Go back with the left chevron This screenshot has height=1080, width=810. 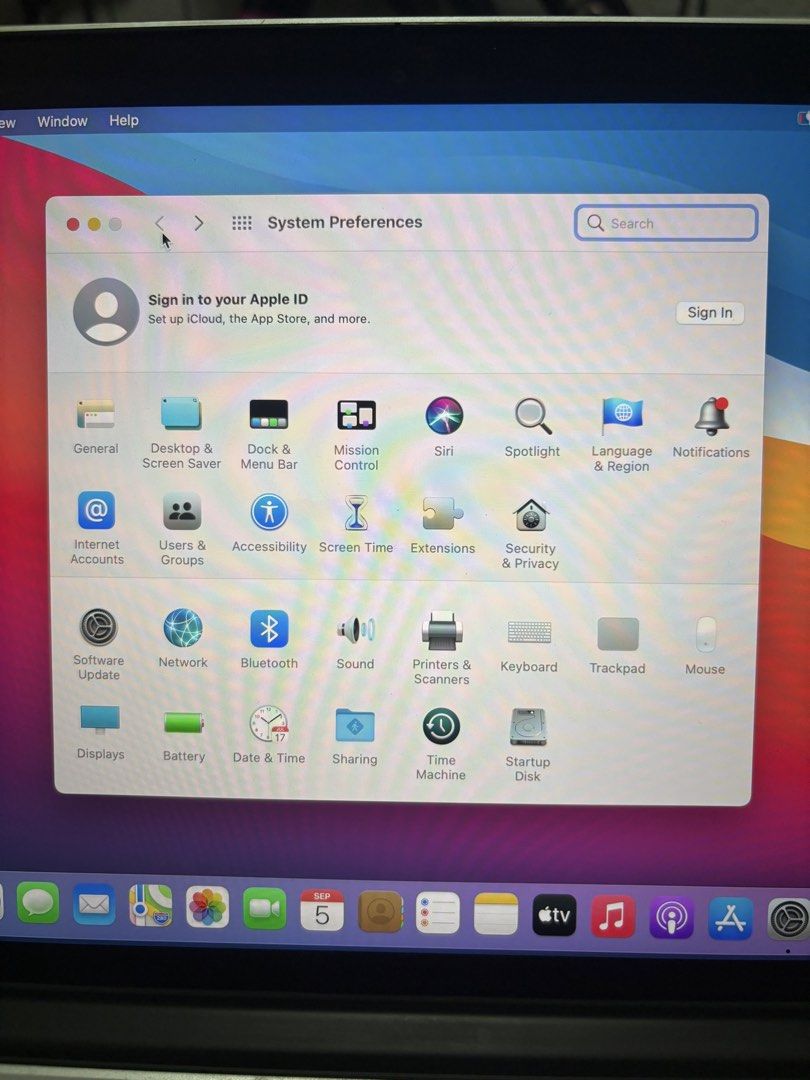(160, 222)
